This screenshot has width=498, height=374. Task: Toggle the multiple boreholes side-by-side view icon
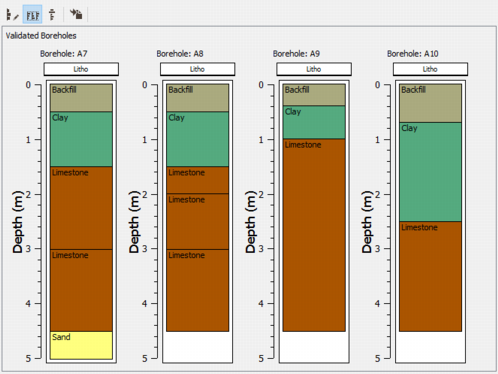tap(33, 15)
